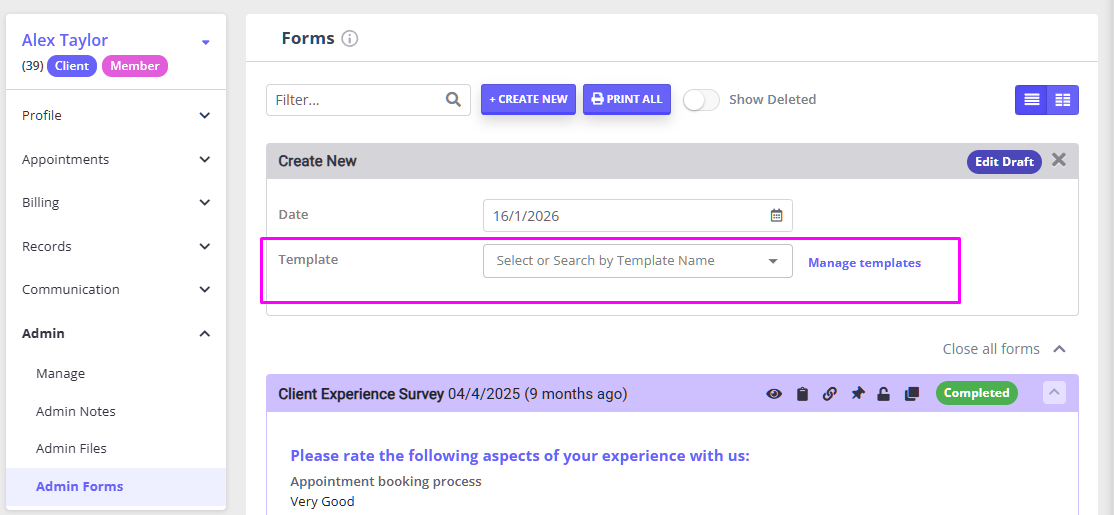Open the Manage templates link
1114x515 pixels.
864,263
